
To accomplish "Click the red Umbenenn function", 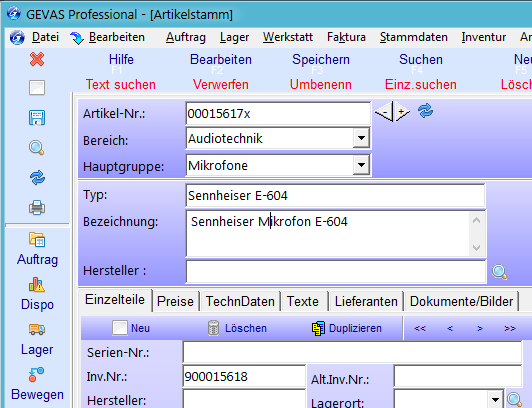I will pyautogui.click(x=321, y=84).
